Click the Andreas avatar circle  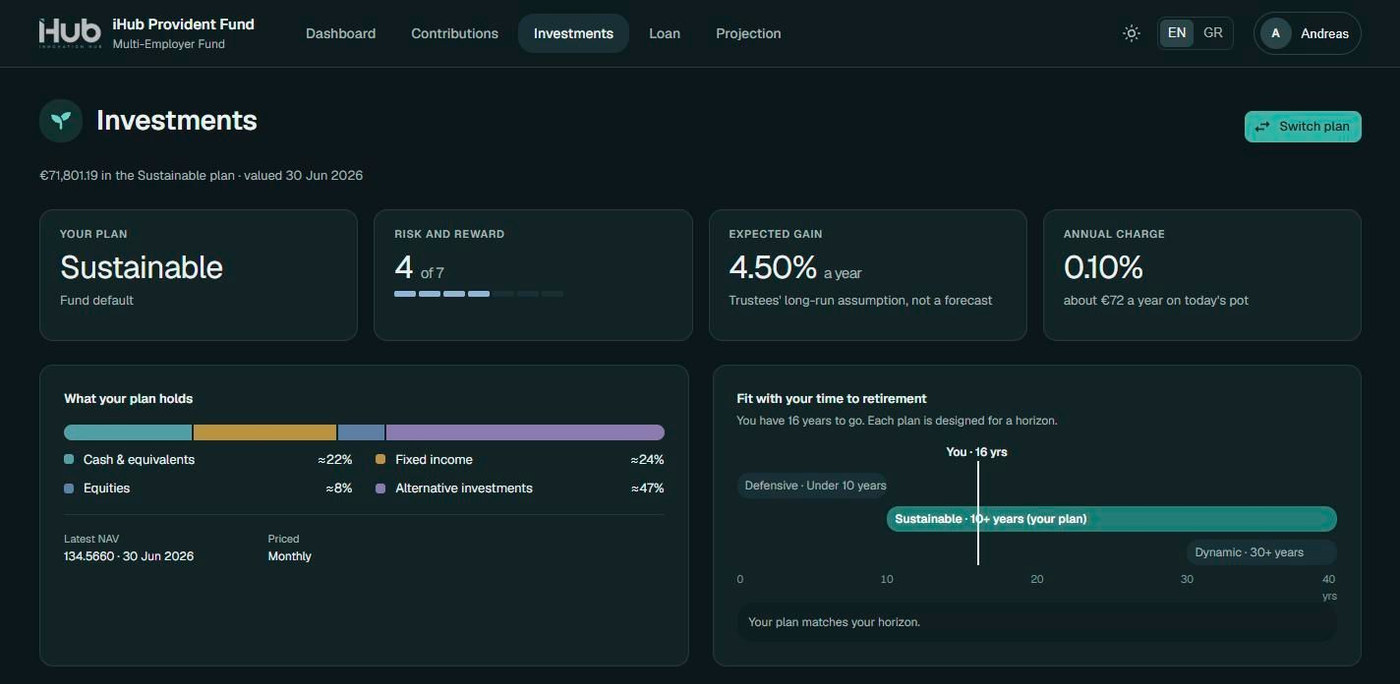pos(1275,33)
